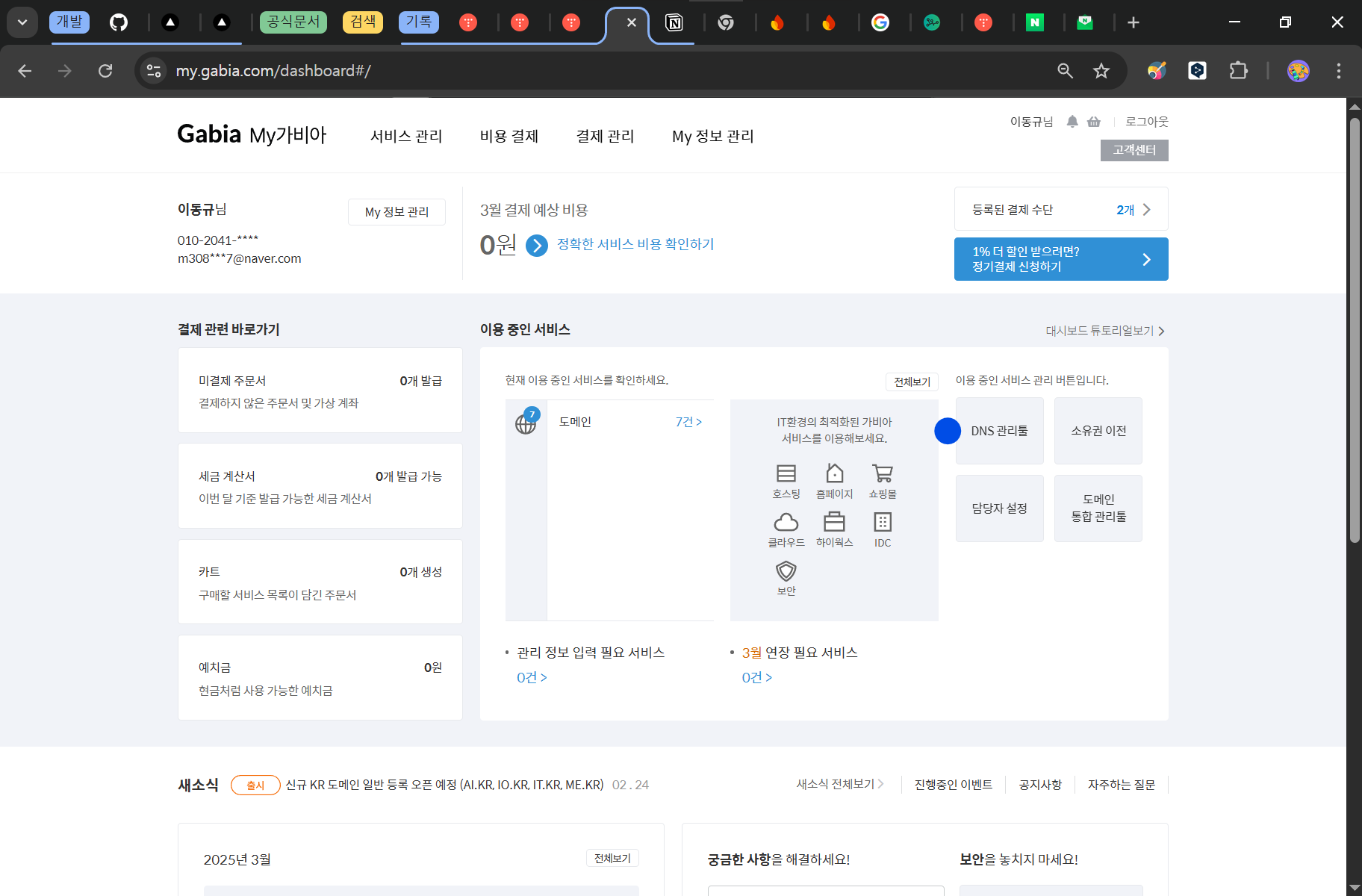Click the blue circle arrow beside 0원
The image size is (1362, 896).
click(x=537, y=245)
